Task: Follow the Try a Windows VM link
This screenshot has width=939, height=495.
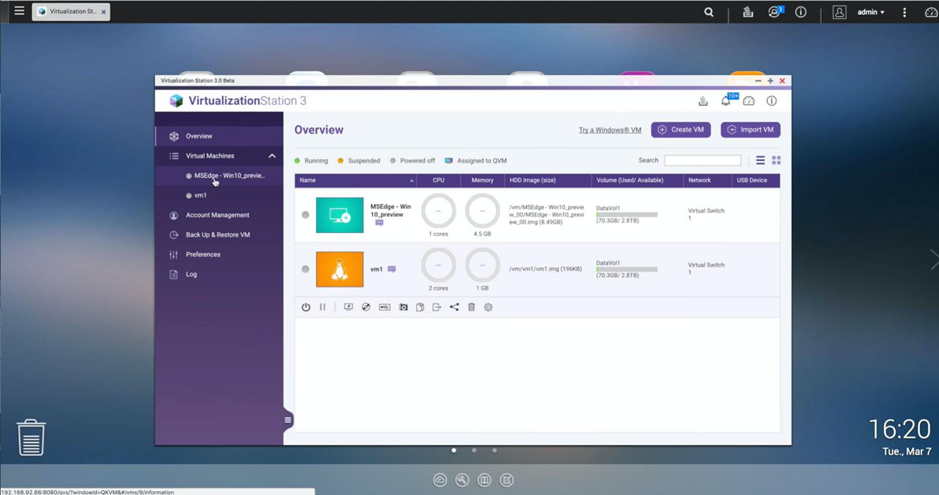Action: (x=610, y=130)
